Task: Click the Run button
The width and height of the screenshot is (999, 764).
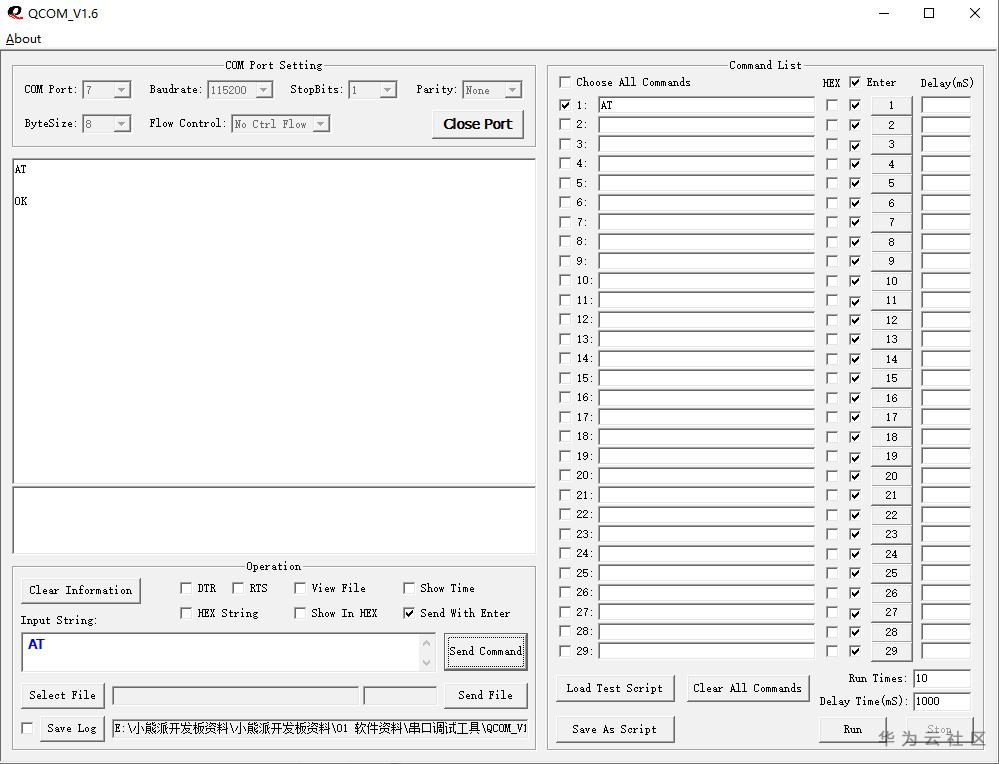Action: [852, 730]
